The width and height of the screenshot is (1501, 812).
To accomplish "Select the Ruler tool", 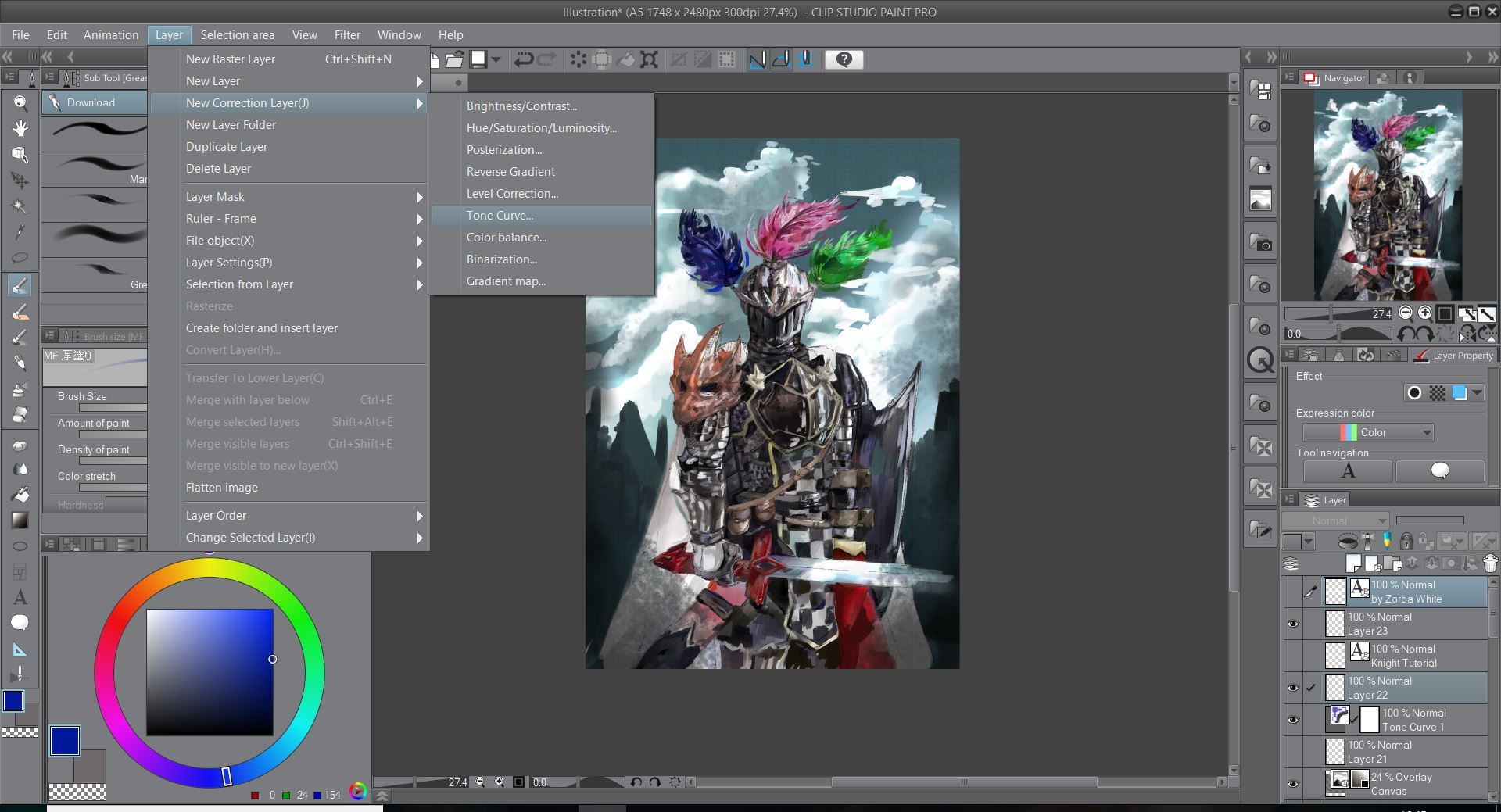I will click(x=20, y=649).
